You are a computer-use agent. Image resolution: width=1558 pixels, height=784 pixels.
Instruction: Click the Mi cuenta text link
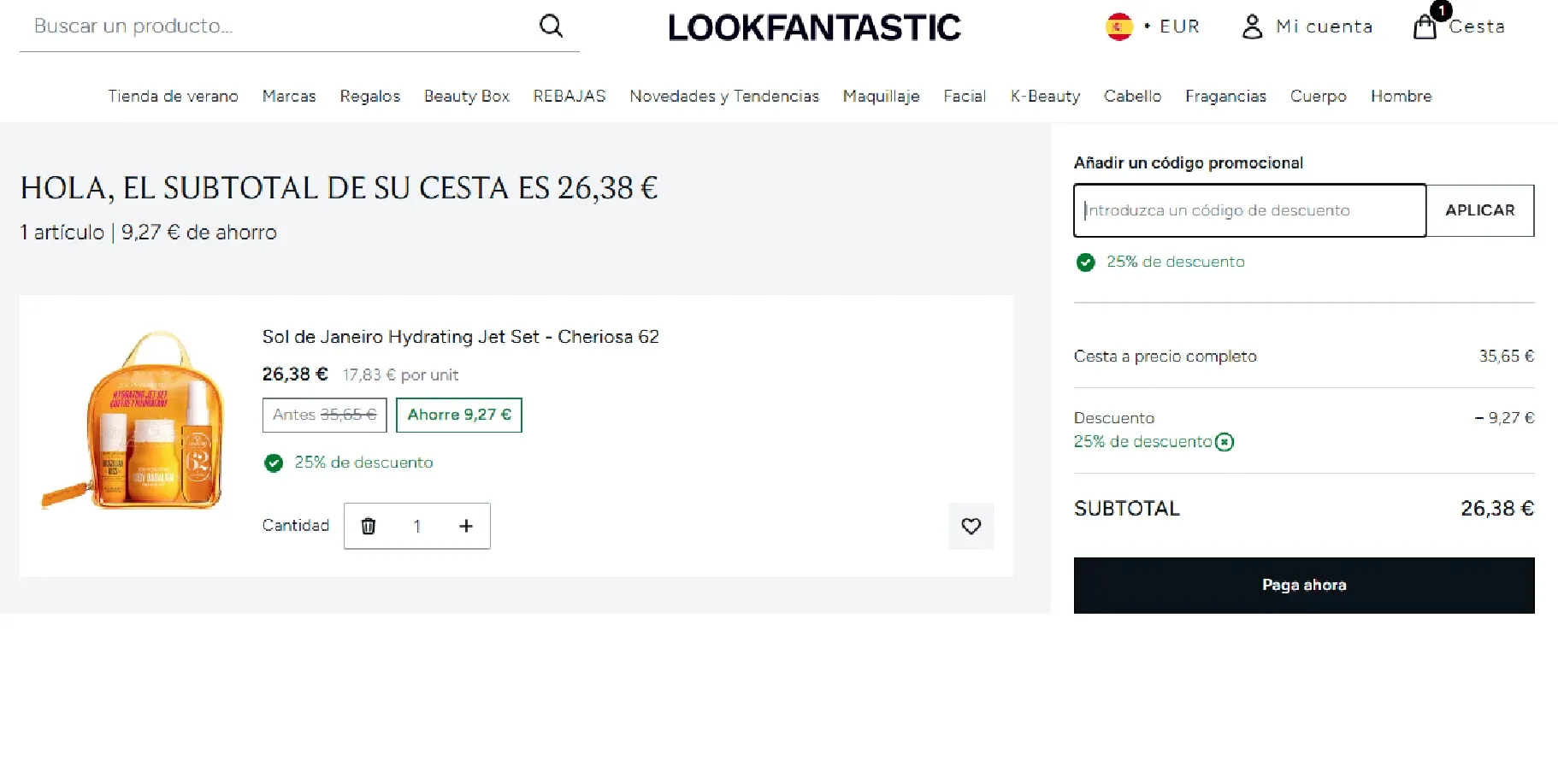click(1324, 27)
